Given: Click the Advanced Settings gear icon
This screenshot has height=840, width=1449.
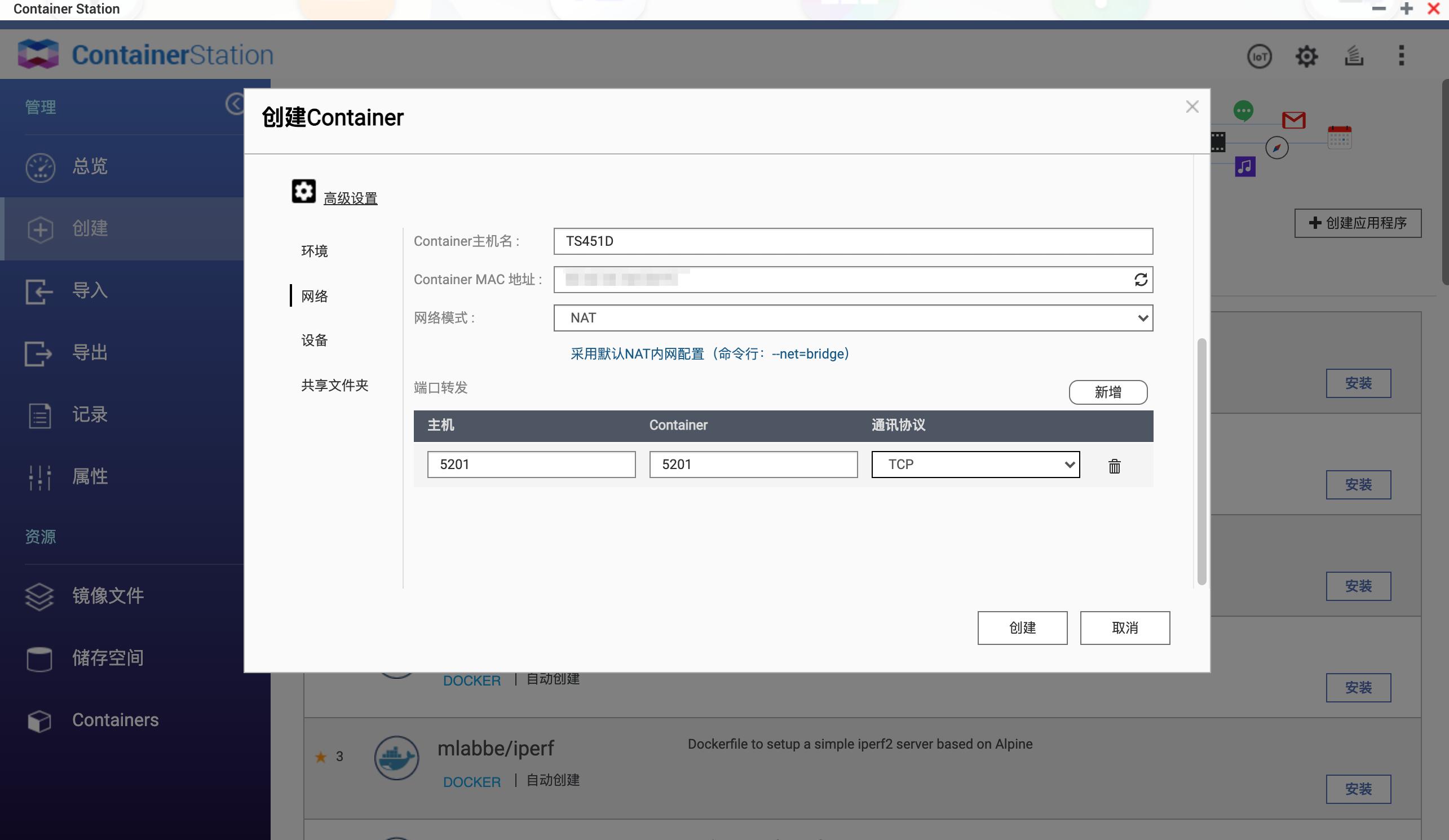Looking at the screenshot, I should click(x=303, y=192).
